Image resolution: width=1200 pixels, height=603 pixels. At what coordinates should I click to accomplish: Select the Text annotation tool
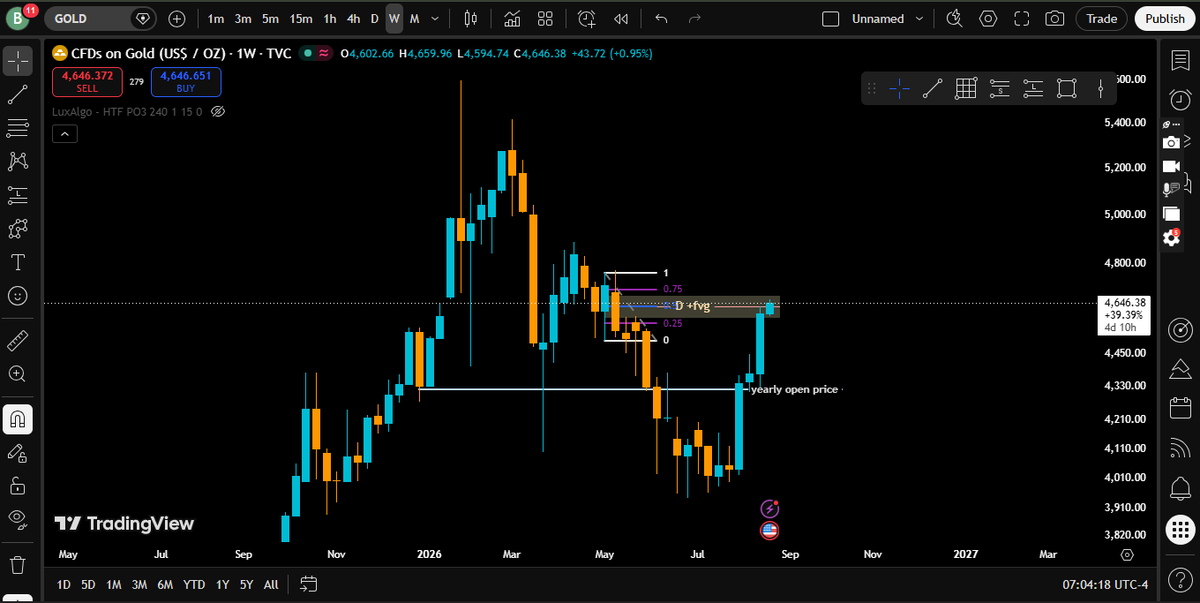[17, 263]
